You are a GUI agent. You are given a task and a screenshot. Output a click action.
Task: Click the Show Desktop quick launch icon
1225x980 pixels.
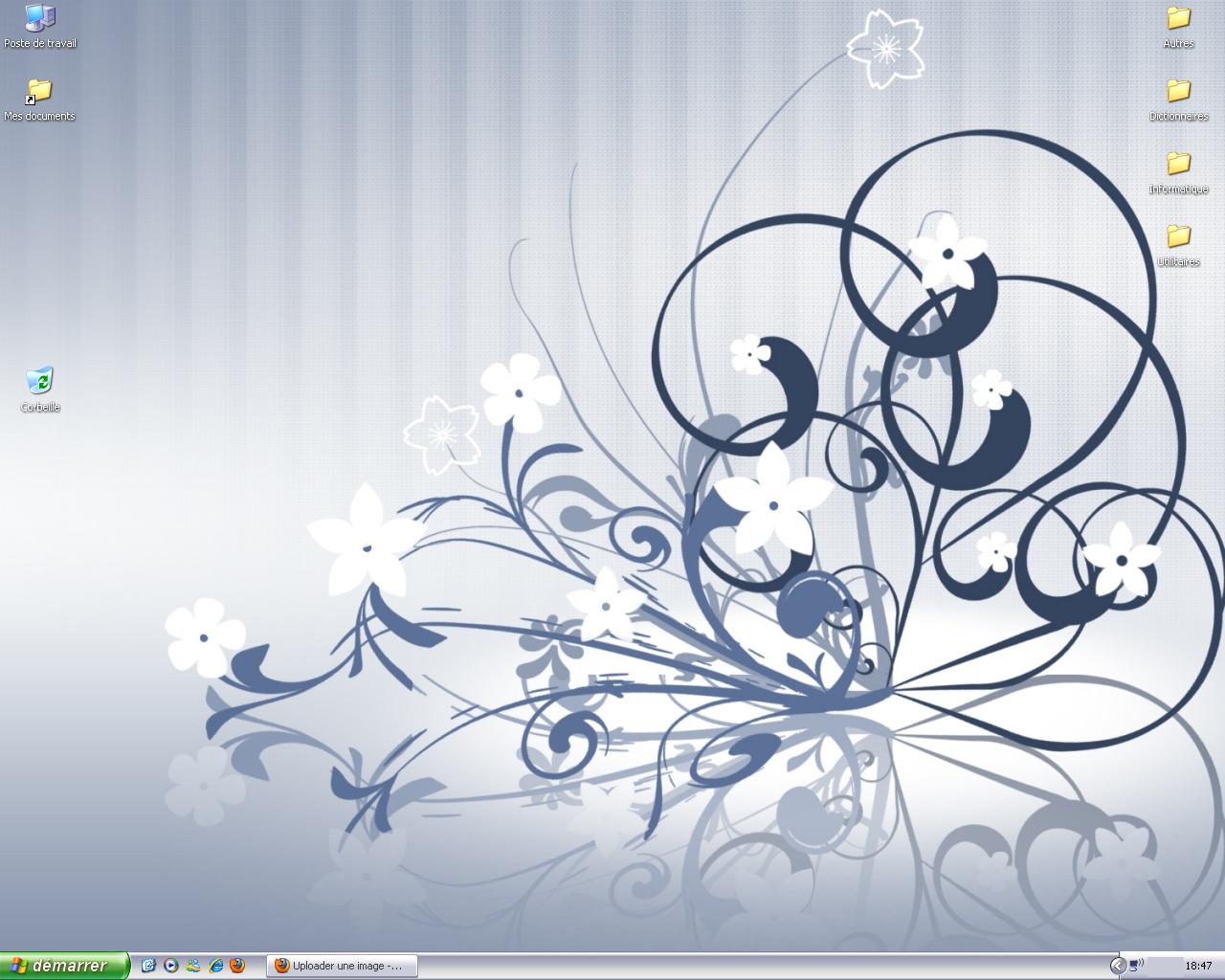[x=148, y=966]
